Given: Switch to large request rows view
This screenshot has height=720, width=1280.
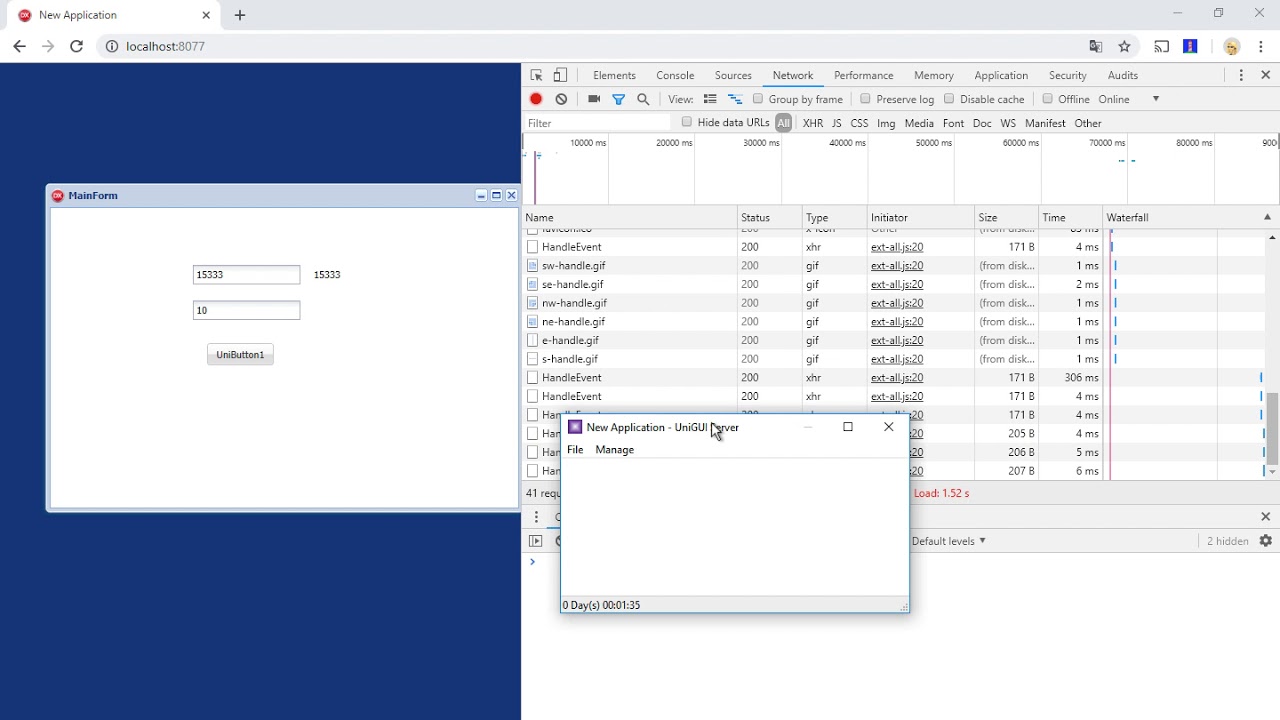Looking at the screenshot, I should 710,99.
